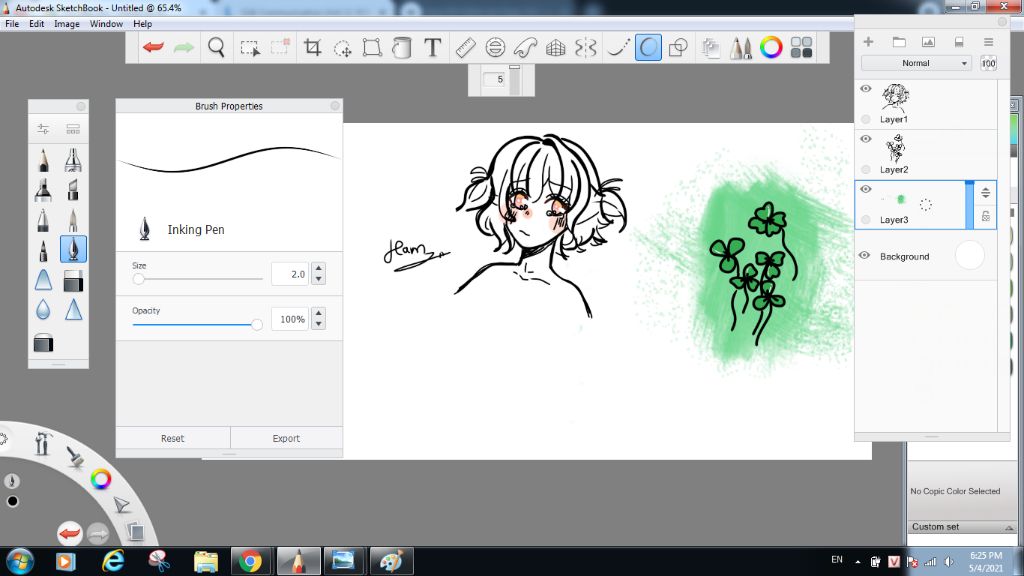The height and width of the screenshot is (576, 1024).
Task: Select the Crop tool
Action: (312, 47)
